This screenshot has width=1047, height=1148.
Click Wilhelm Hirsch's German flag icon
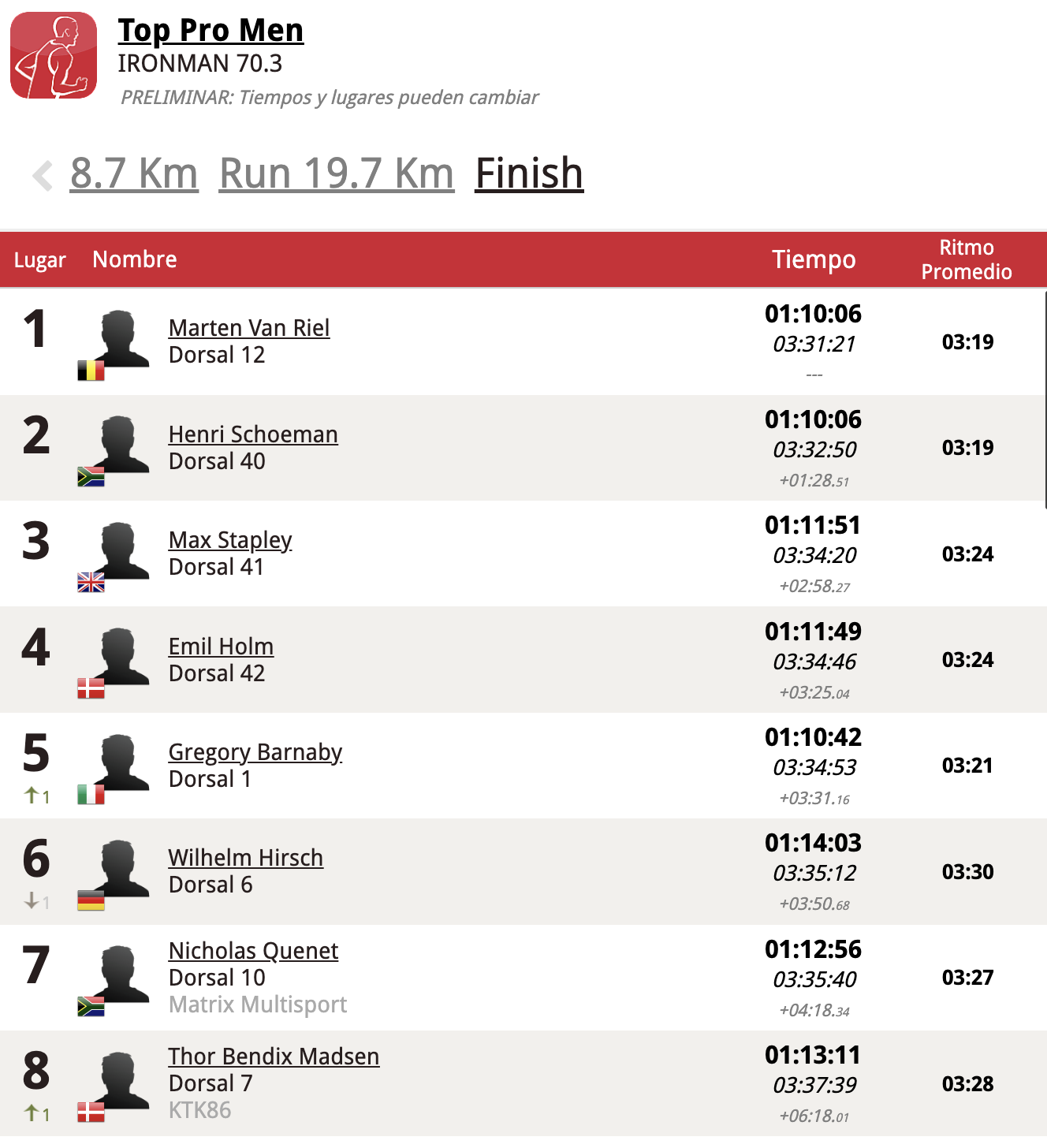91,900
